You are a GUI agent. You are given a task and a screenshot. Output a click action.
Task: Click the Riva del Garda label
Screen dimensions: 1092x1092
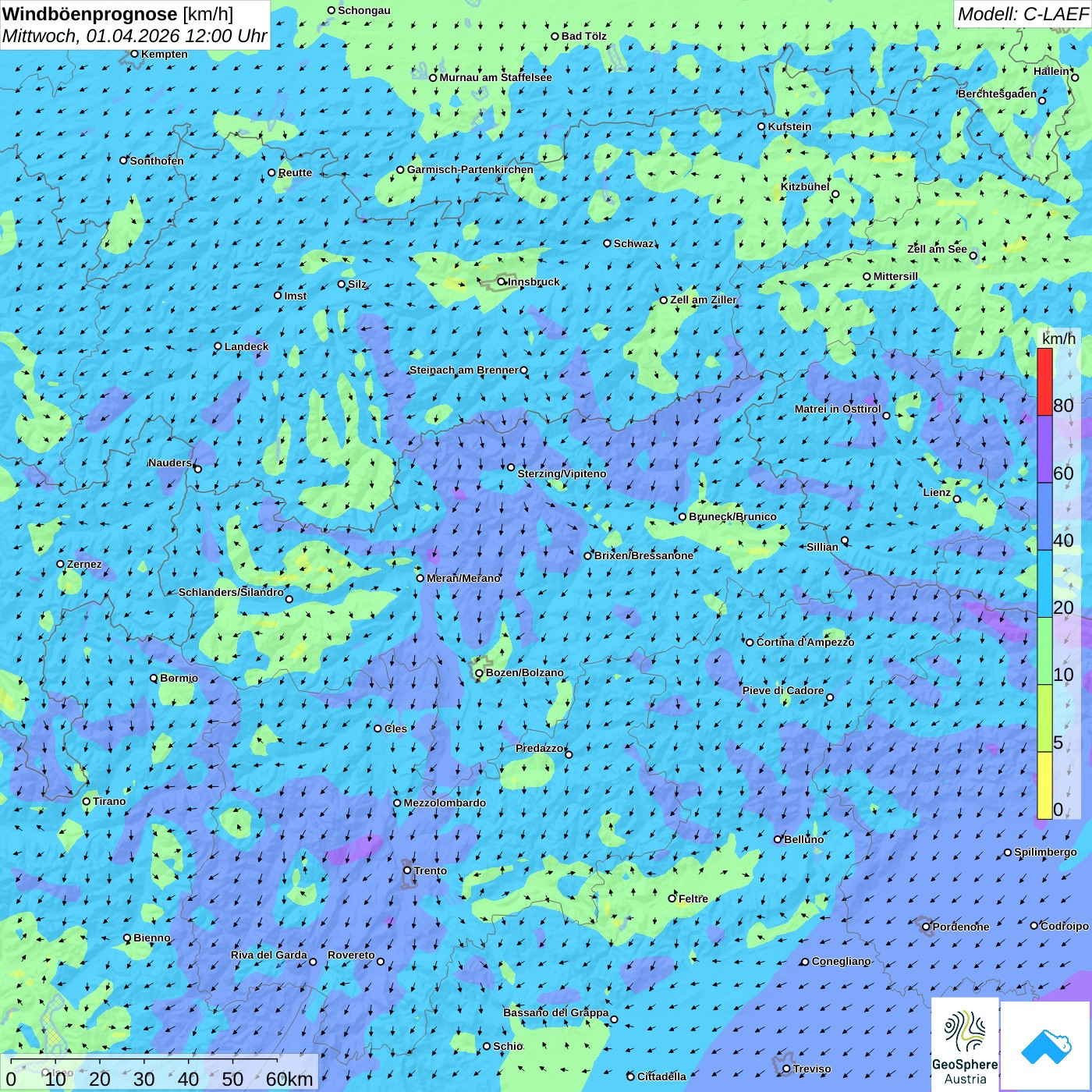tap(268, 955)
